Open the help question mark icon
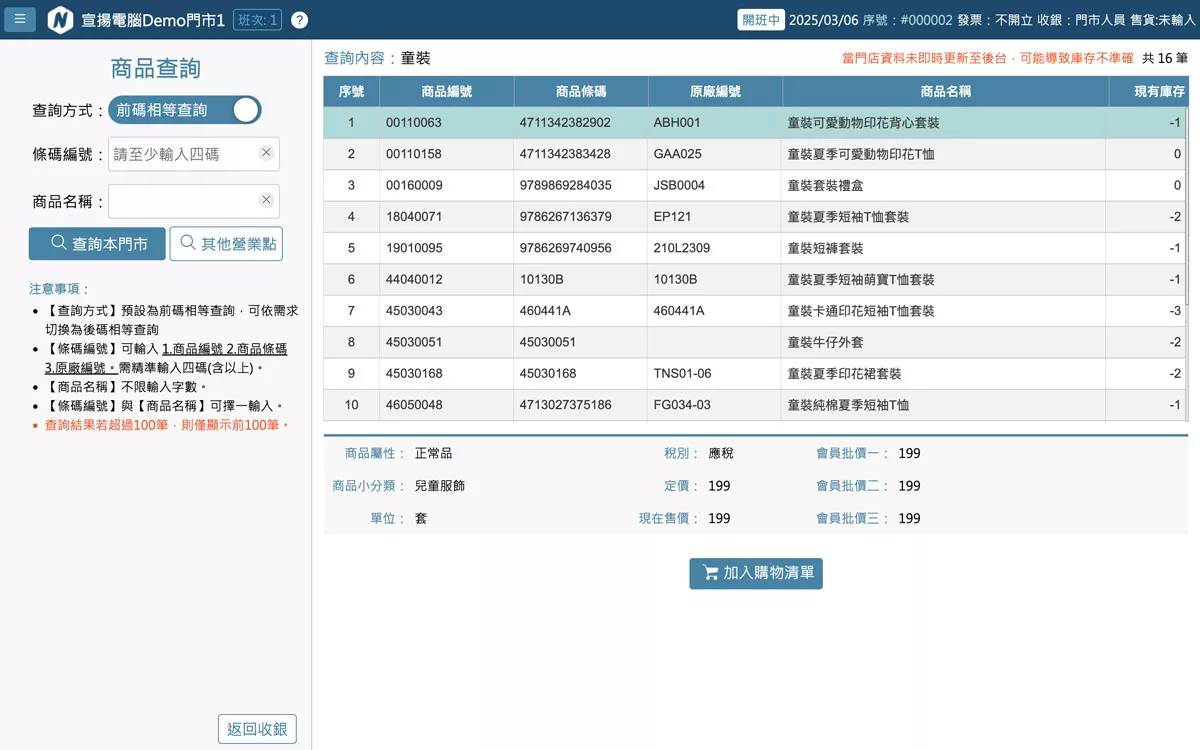The width and height of the screenshot is (1200, 750). (x=299, y=20)
